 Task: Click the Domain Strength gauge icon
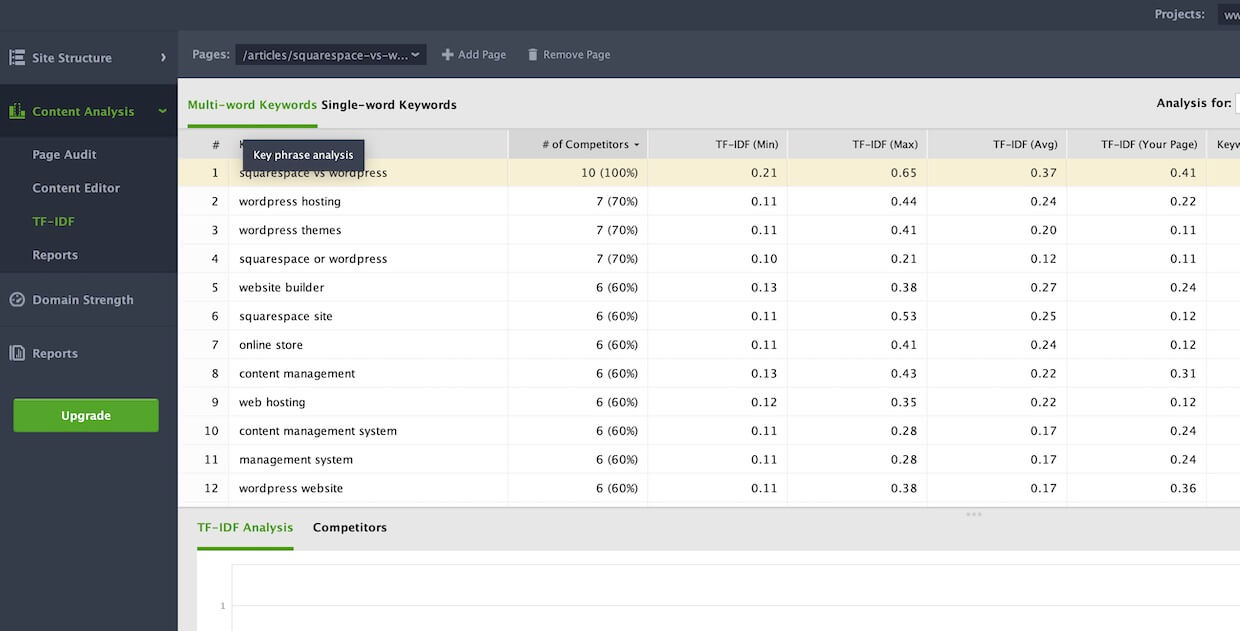click(x=17, y=299)
